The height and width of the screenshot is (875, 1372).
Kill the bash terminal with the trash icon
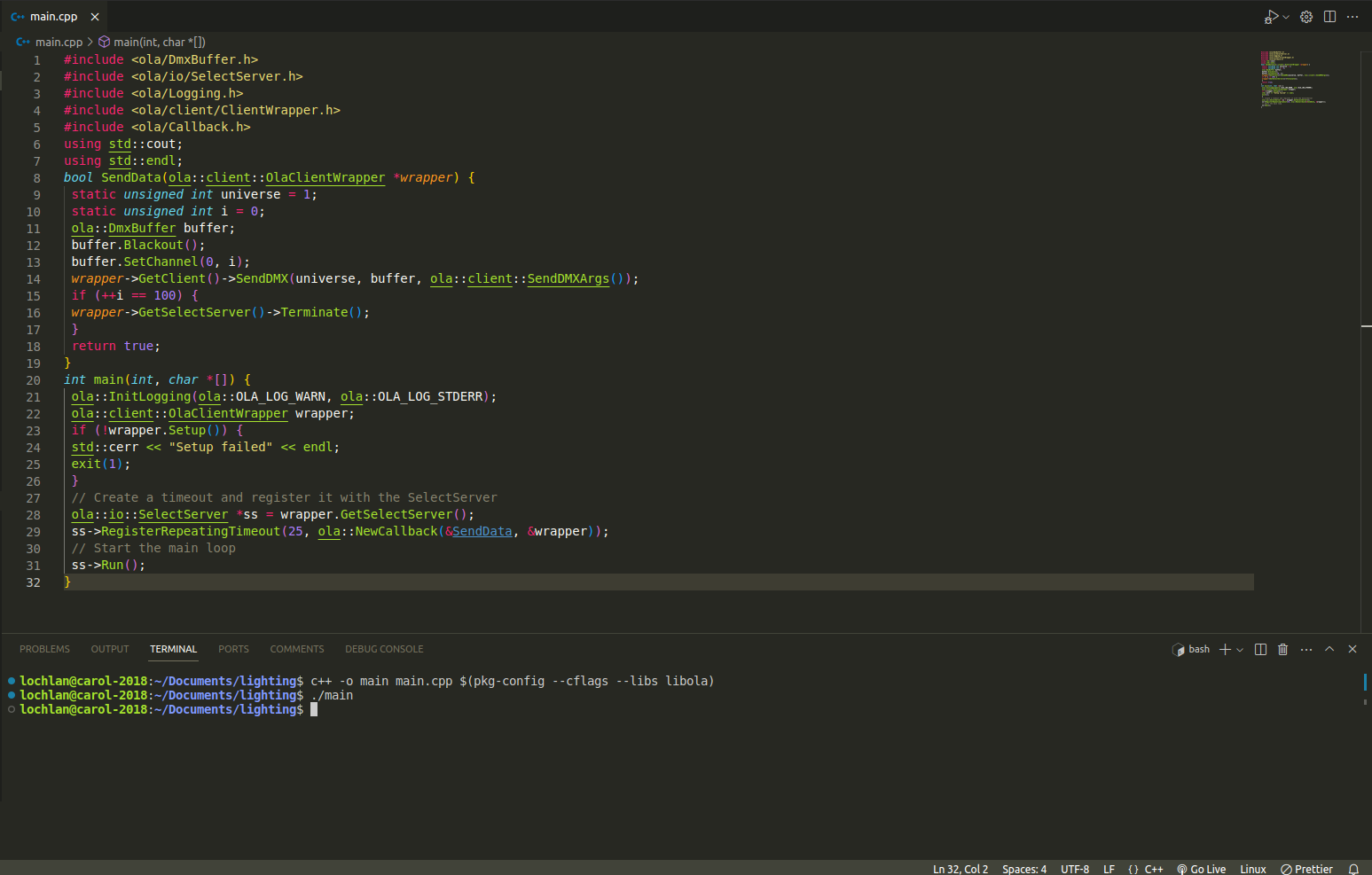pos(1282,649)
